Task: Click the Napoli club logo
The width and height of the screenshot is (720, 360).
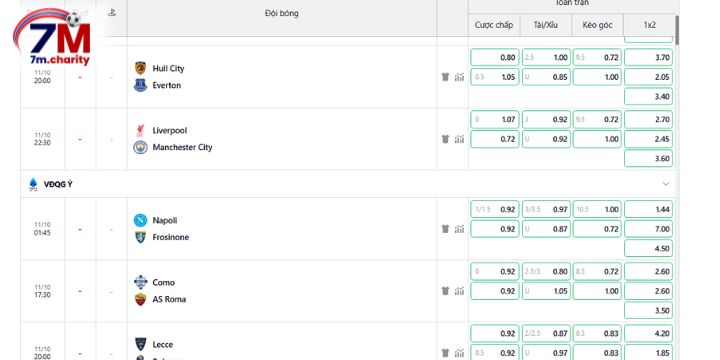Action: pos(140,220)
